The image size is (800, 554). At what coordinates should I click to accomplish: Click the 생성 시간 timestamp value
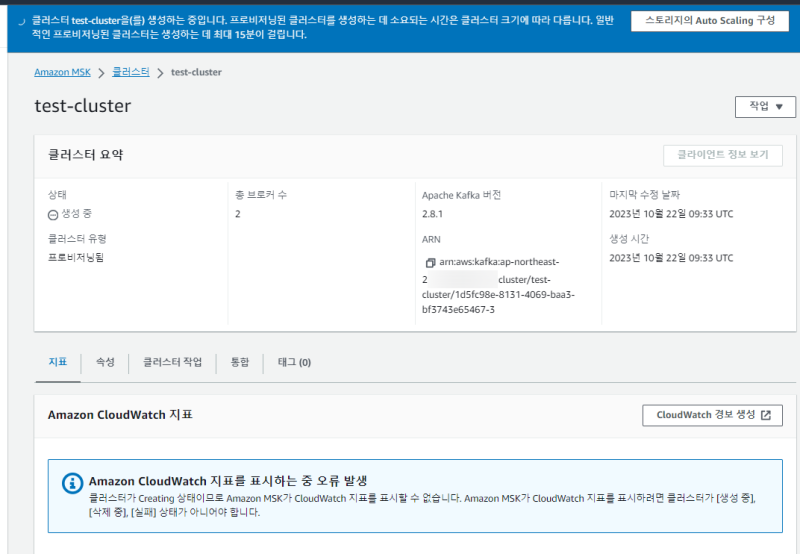(x=671, y=258)
